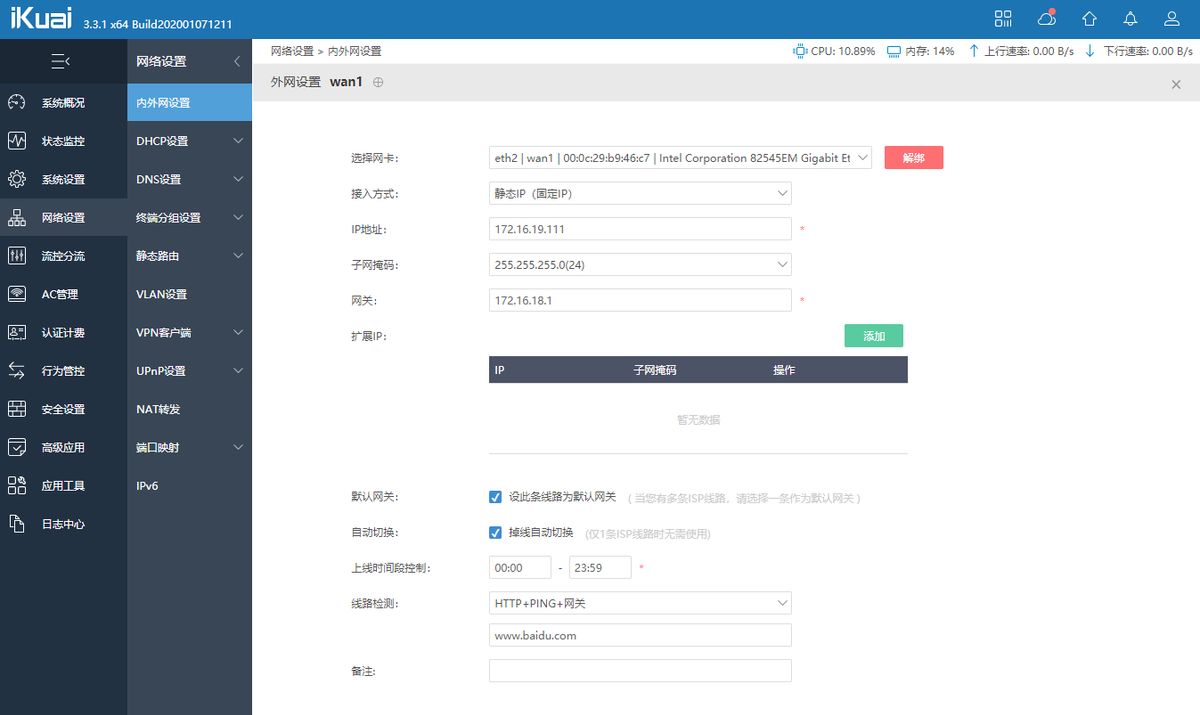
Task: Open NAT转发 menu item
Action: [x=189, y=409]
